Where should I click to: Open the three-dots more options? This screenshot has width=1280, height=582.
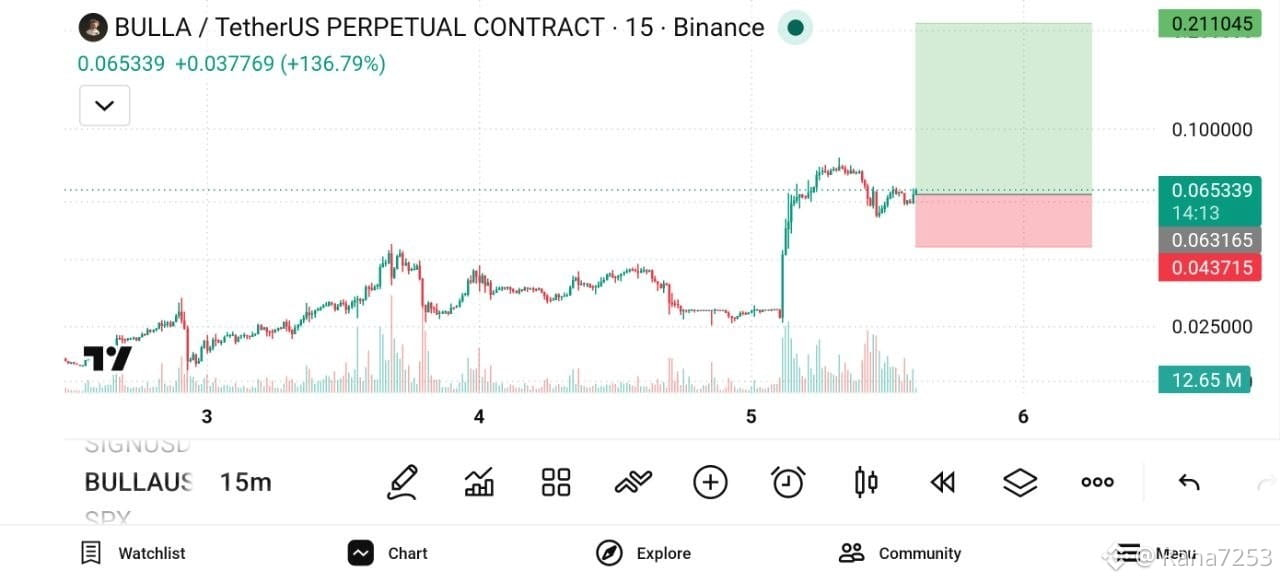(x=1097, y=482)
